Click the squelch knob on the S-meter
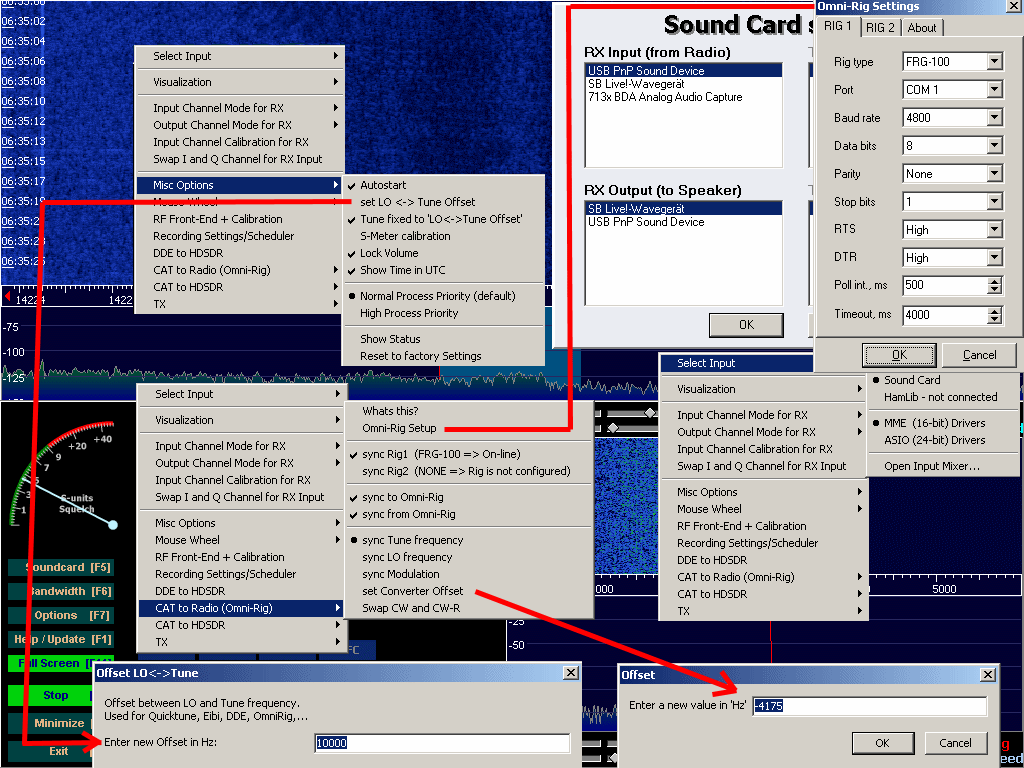 (x=112, y=524)
